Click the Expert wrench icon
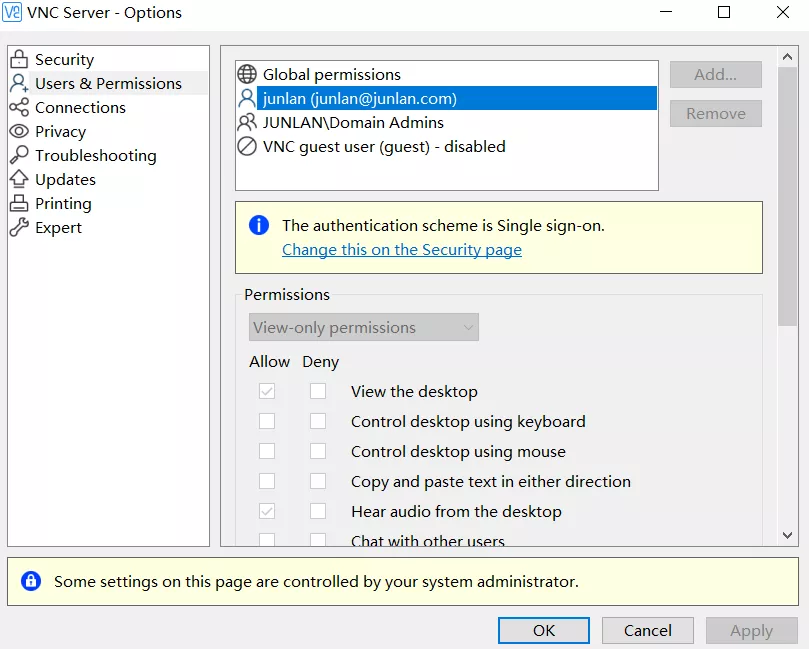 pyautogui.click(x=19, y=228)
